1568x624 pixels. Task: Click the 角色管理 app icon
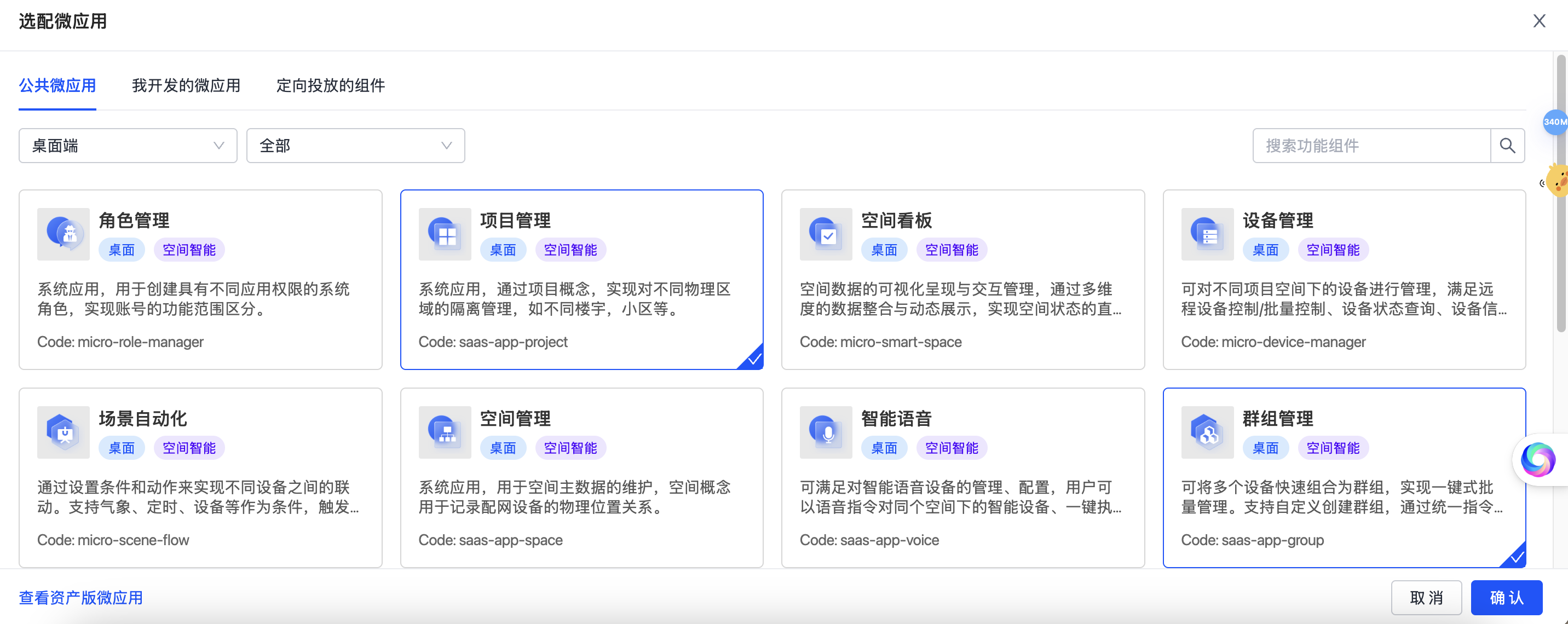tap(64, 234)
